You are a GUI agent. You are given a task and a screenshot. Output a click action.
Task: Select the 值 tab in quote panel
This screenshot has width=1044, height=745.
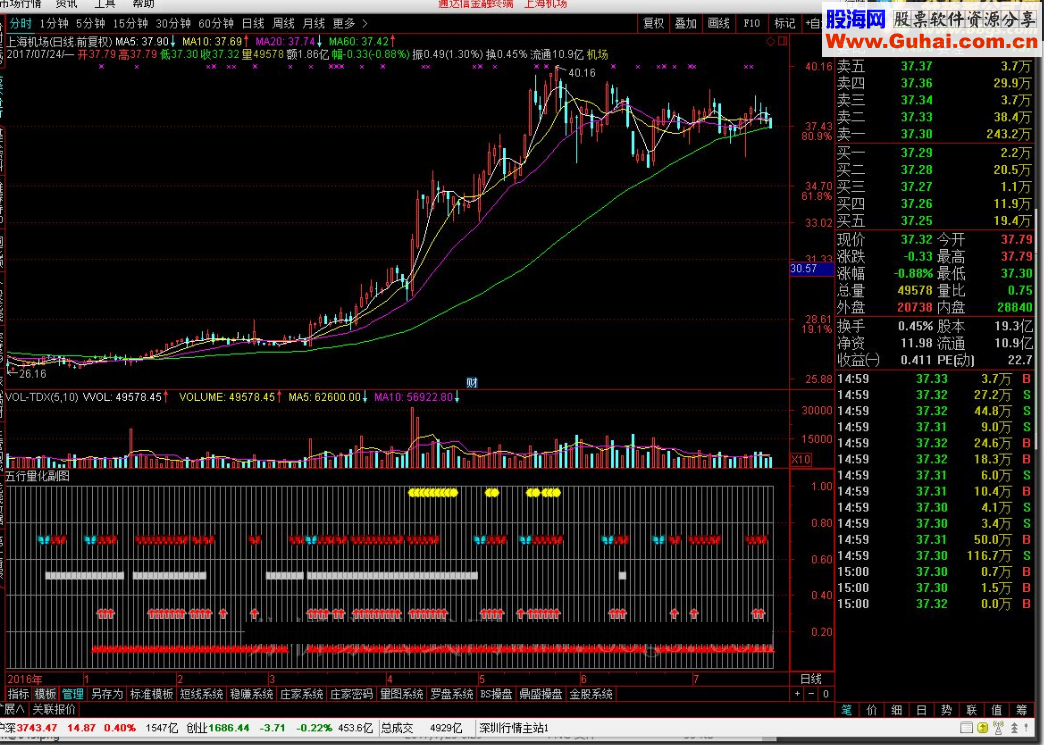[997, 710]
